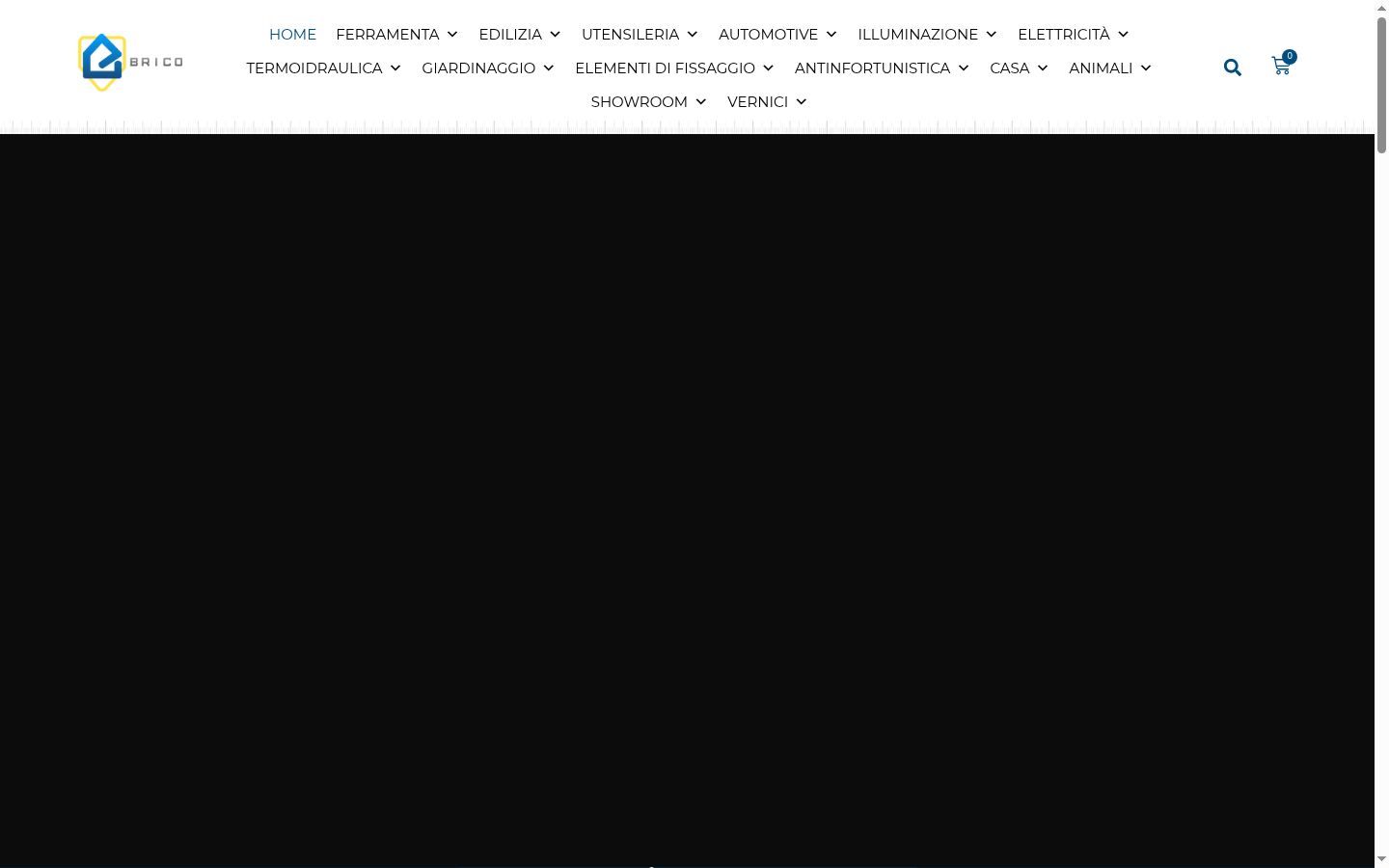Viewport: 1389px width, 868px height.
Task: Expand the chevron beside ANTINFORTUNISTICA
Action: click(963, 68)
